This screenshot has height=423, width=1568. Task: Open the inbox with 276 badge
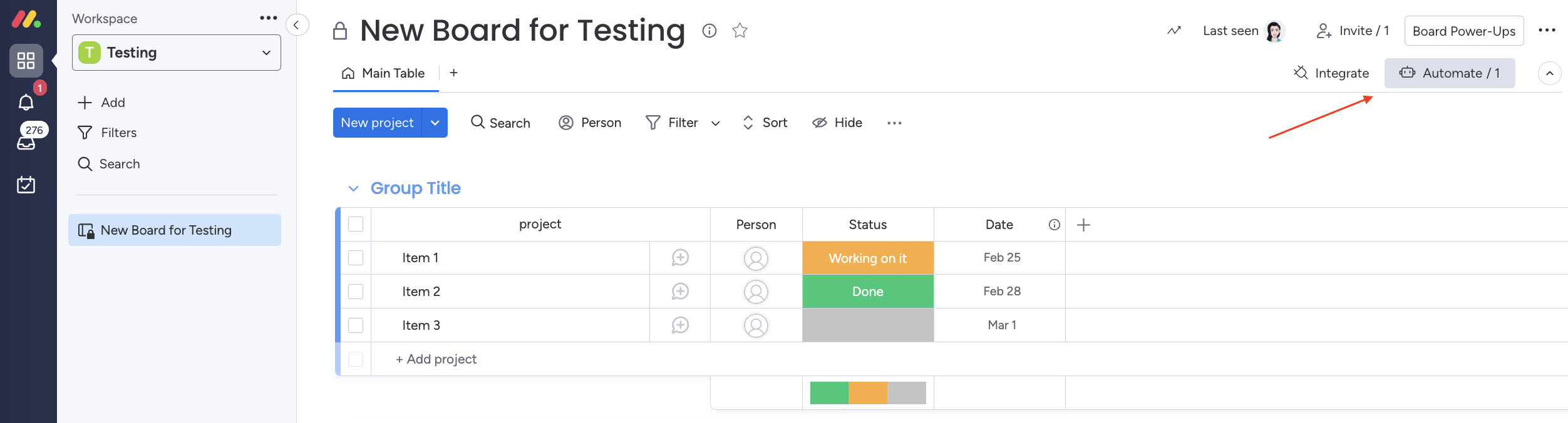[26, 143]
